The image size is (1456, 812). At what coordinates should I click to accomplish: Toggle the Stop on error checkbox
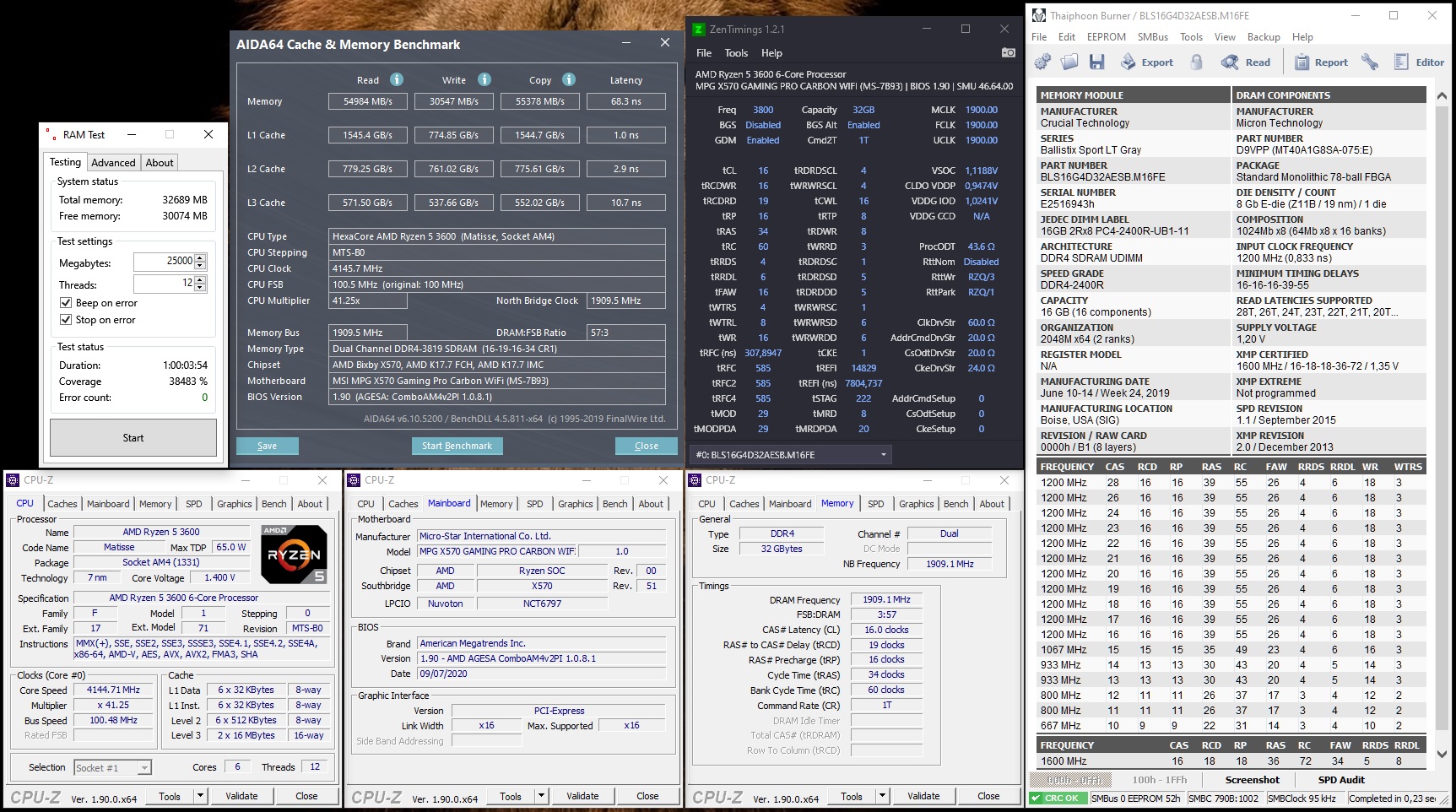(66, 320)
